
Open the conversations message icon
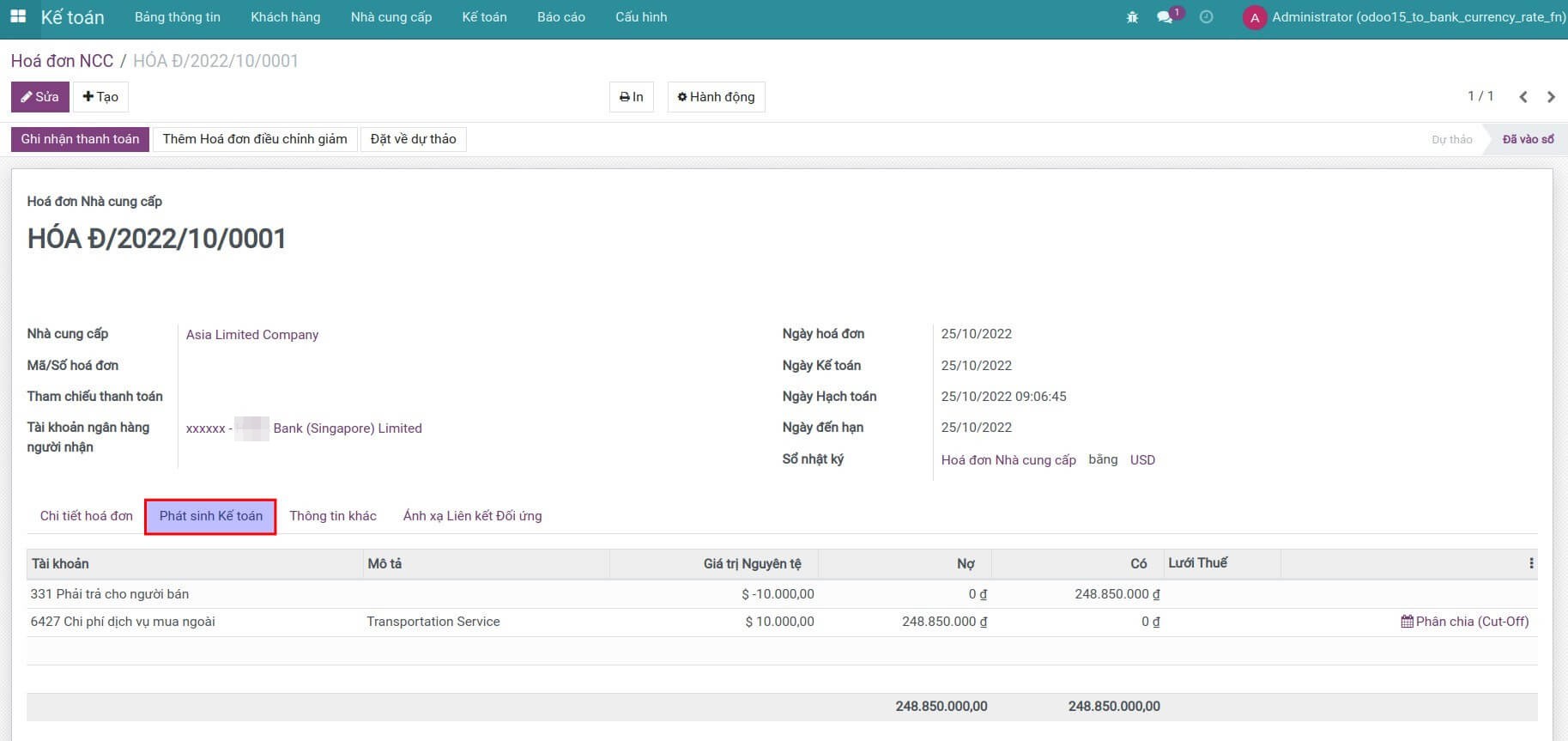tap(1165, 17)
